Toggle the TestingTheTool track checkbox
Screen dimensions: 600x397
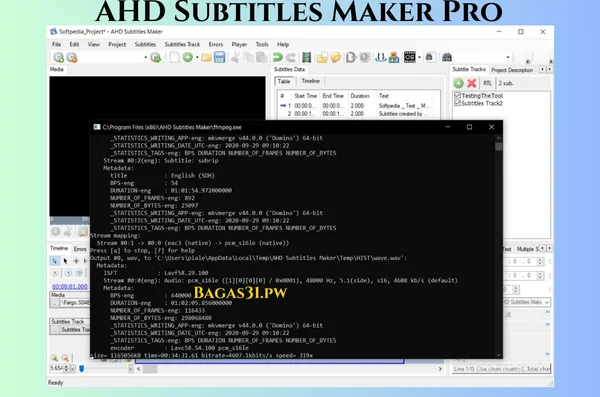click(457, 95)
